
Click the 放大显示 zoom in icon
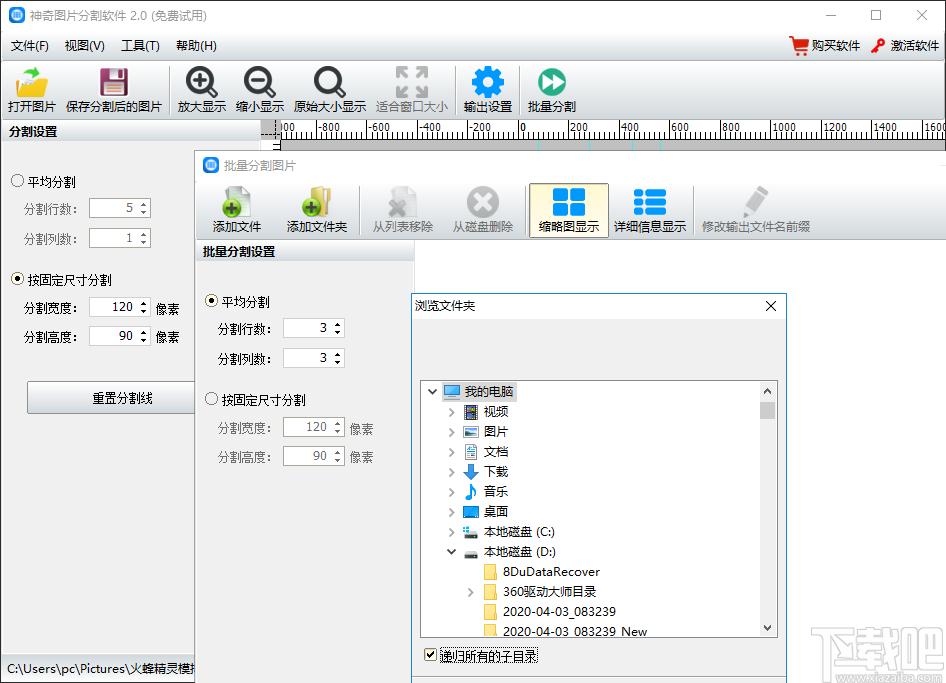point(202,82)
